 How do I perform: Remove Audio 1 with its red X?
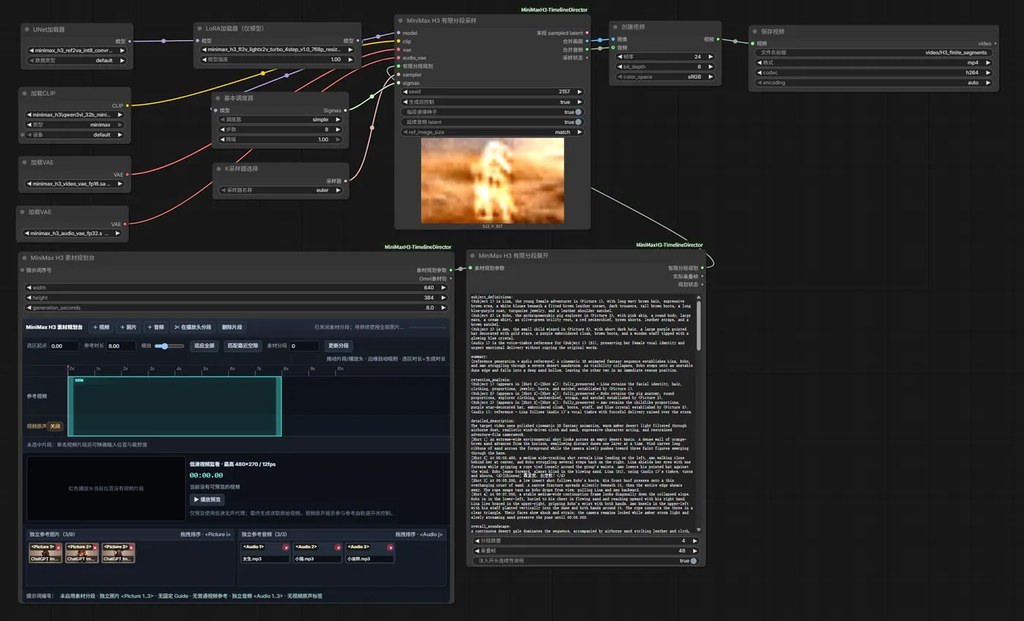(x=285, y=547)
